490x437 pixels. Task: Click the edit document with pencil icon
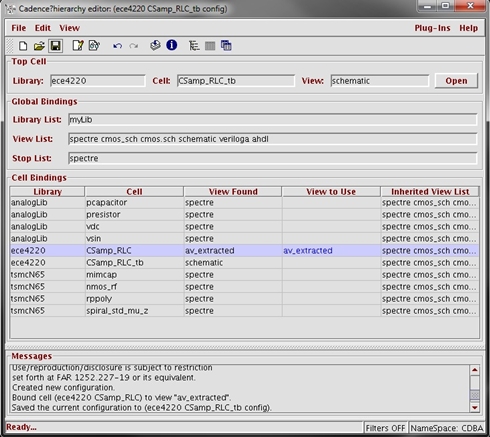(78, 46)
